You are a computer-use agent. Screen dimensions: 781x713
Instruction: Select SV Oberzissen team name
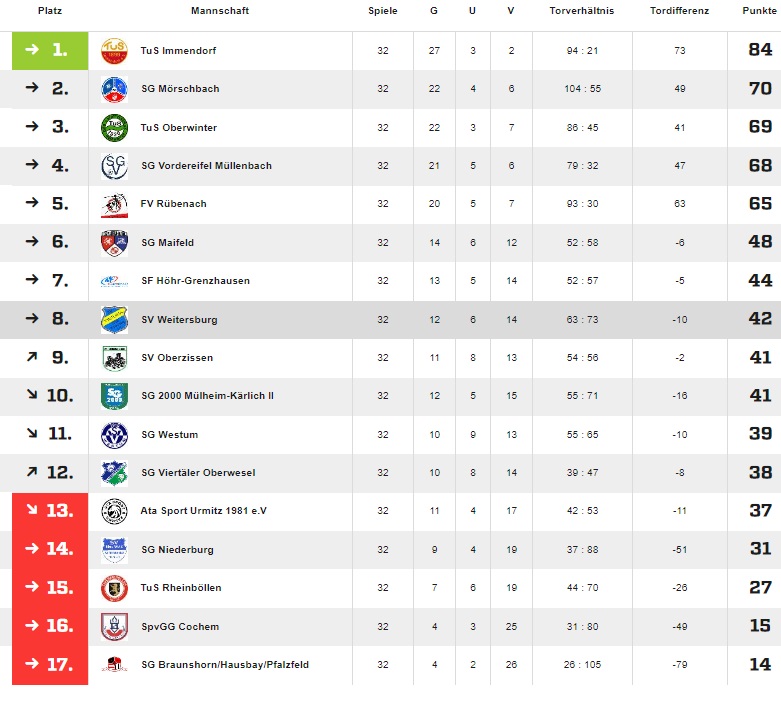click(x=177, y=358)
